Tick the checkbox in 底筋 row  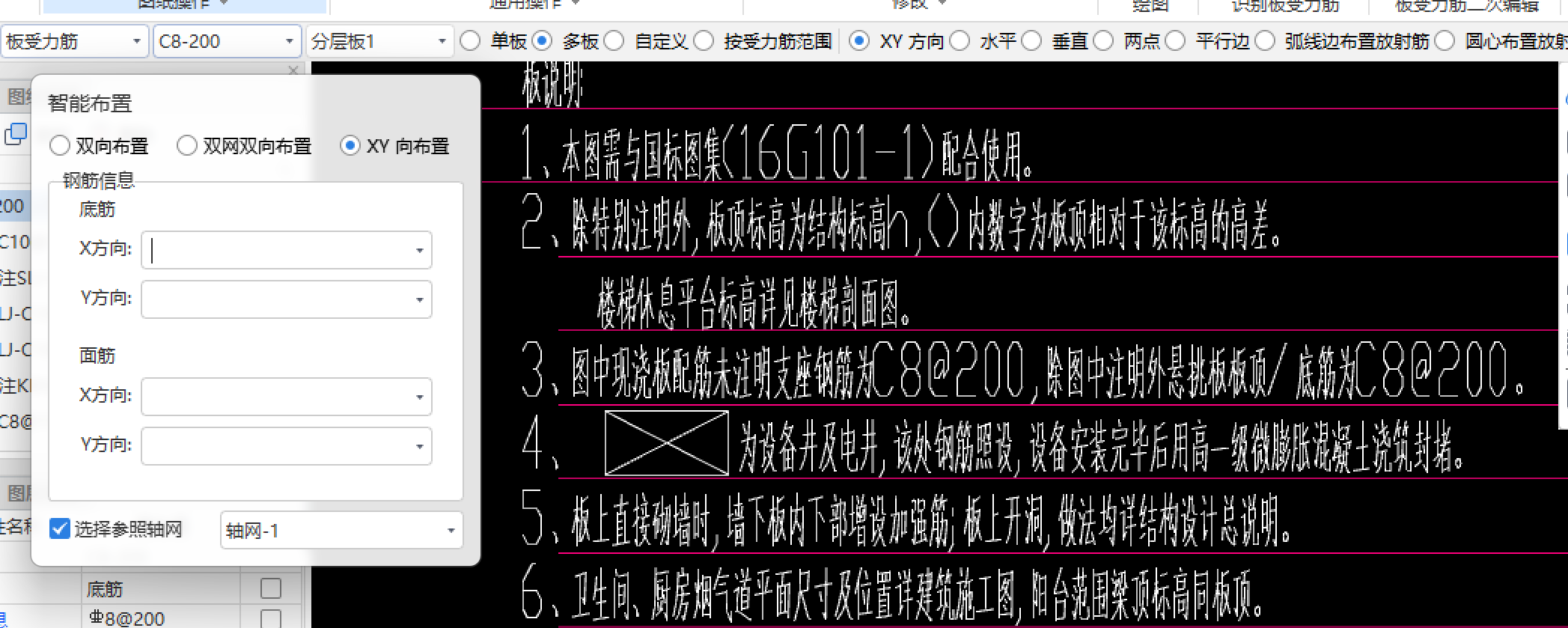pyautogui.click(x=271, y=589)
